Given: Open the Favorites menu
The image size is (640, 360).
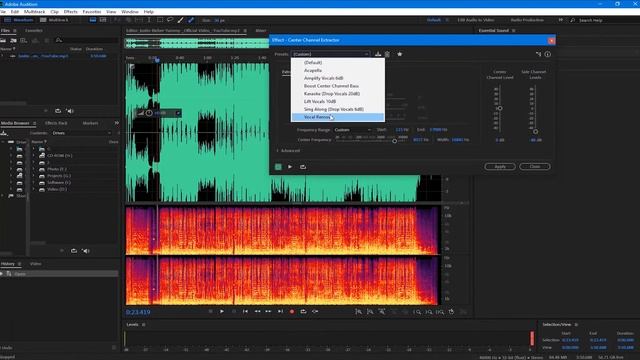Looking at the screenshot, I should pyautogui.click(x=92, y=12).
